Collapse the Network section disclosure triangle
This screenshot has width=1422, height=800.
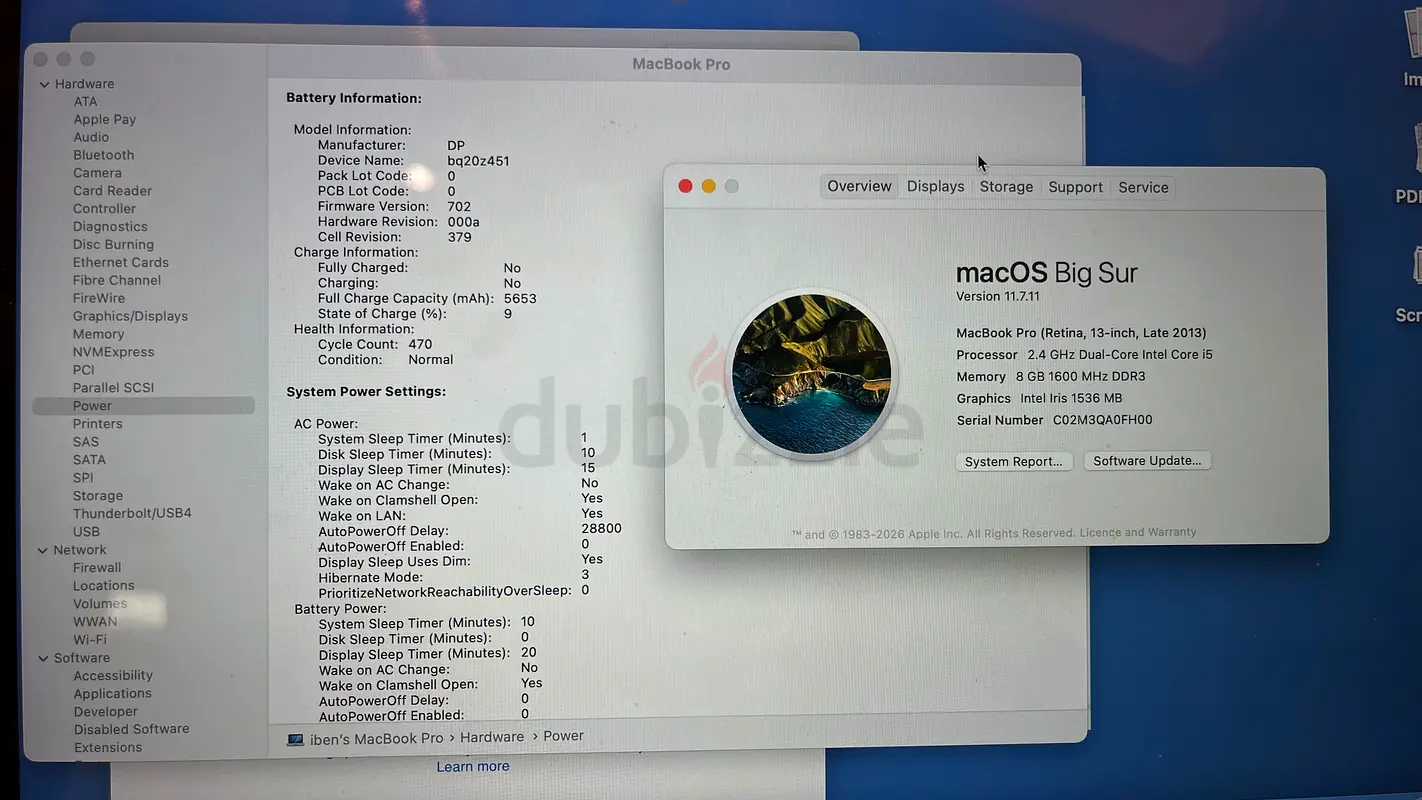[x=44, y=550]
